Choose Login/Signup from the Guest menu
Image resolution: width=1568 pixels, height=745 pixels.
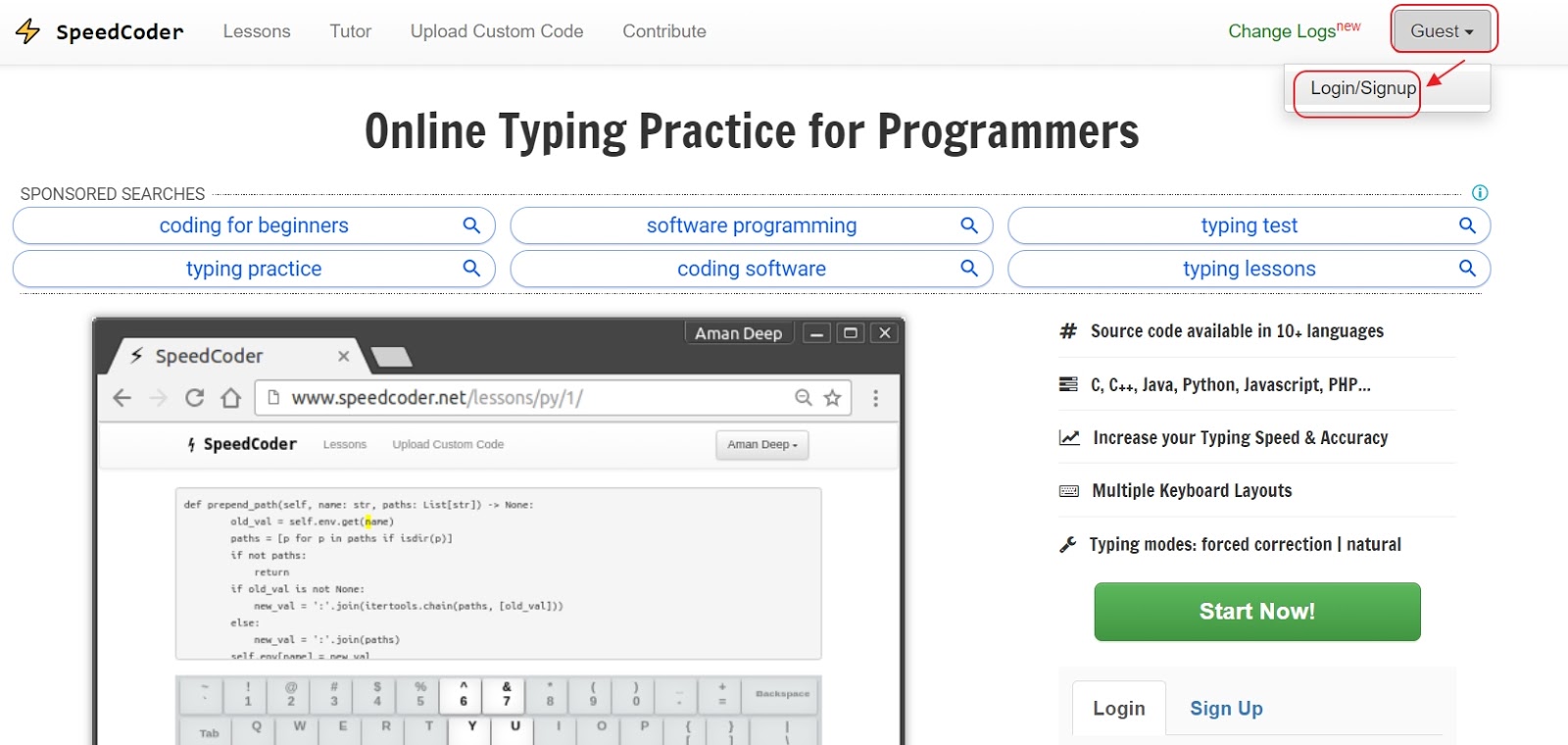point(1363,88)
